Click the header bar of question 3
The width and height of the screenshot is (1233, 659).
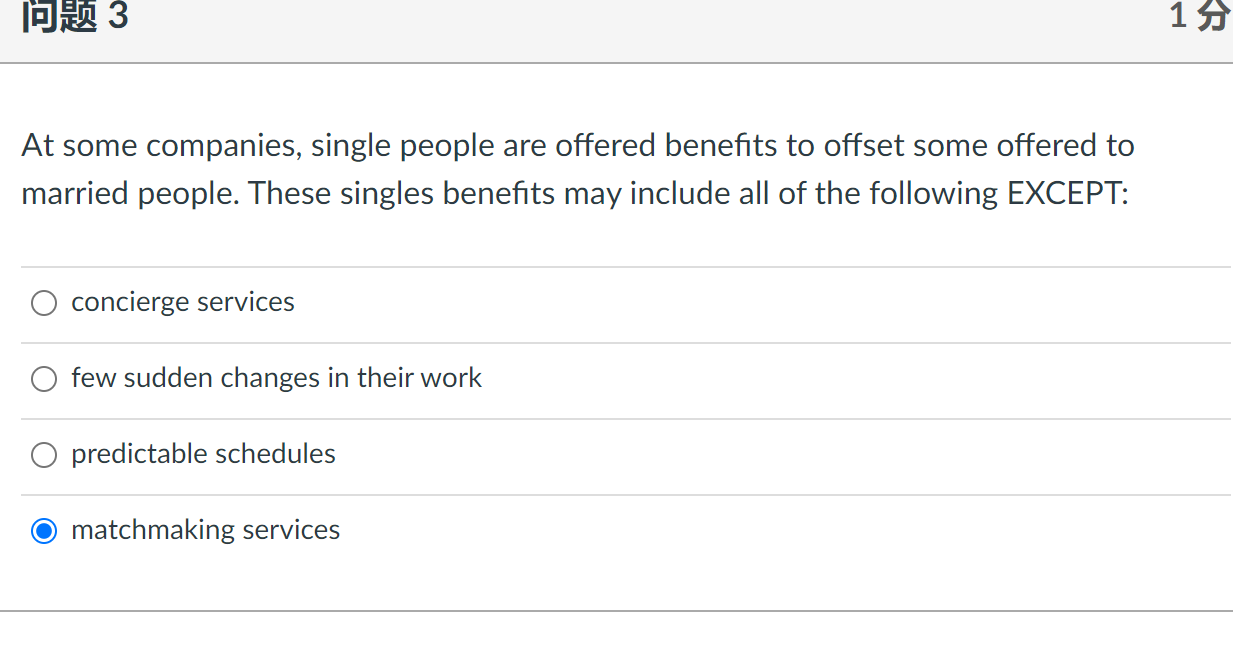[x=616, y=20]
